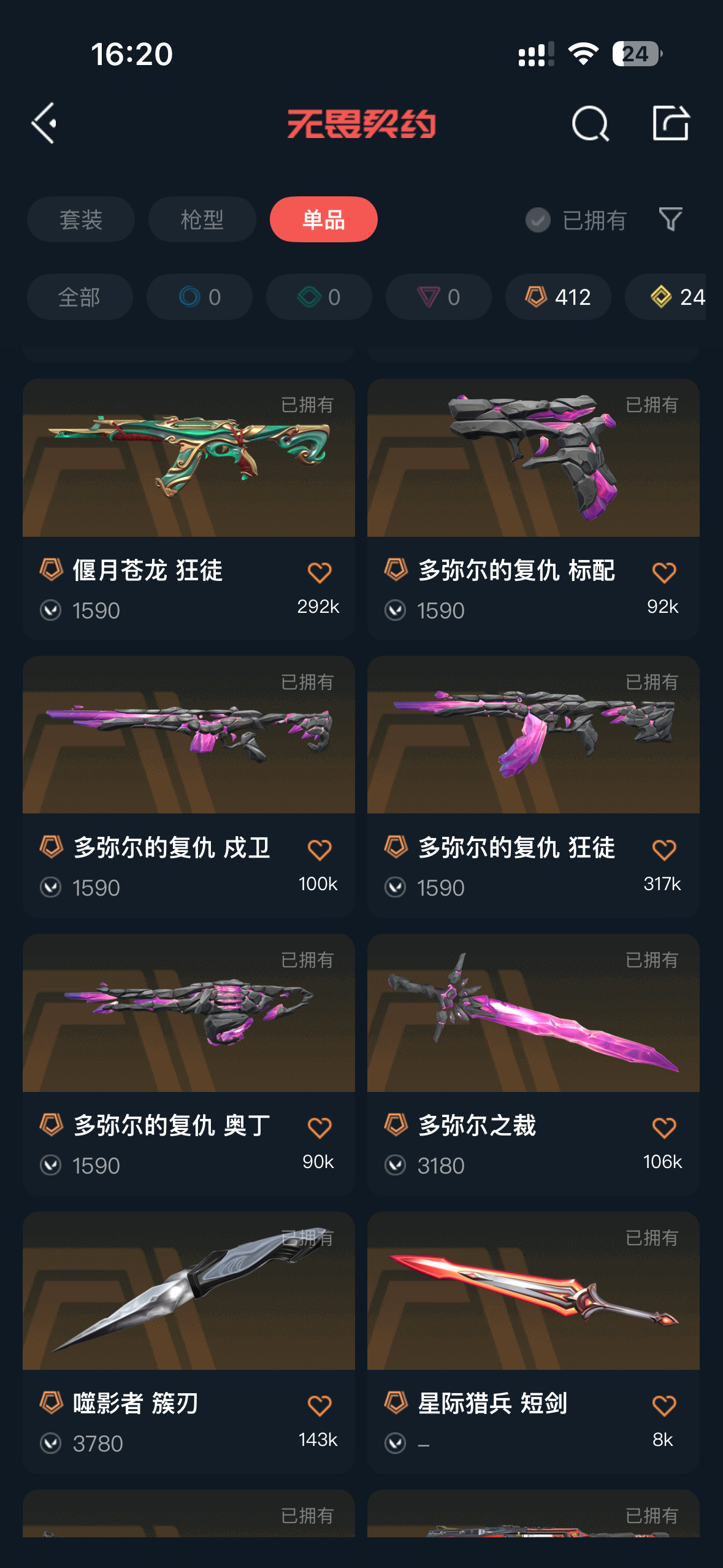
Task: Select the 全部 rarity filter
Action: (80, 297)
